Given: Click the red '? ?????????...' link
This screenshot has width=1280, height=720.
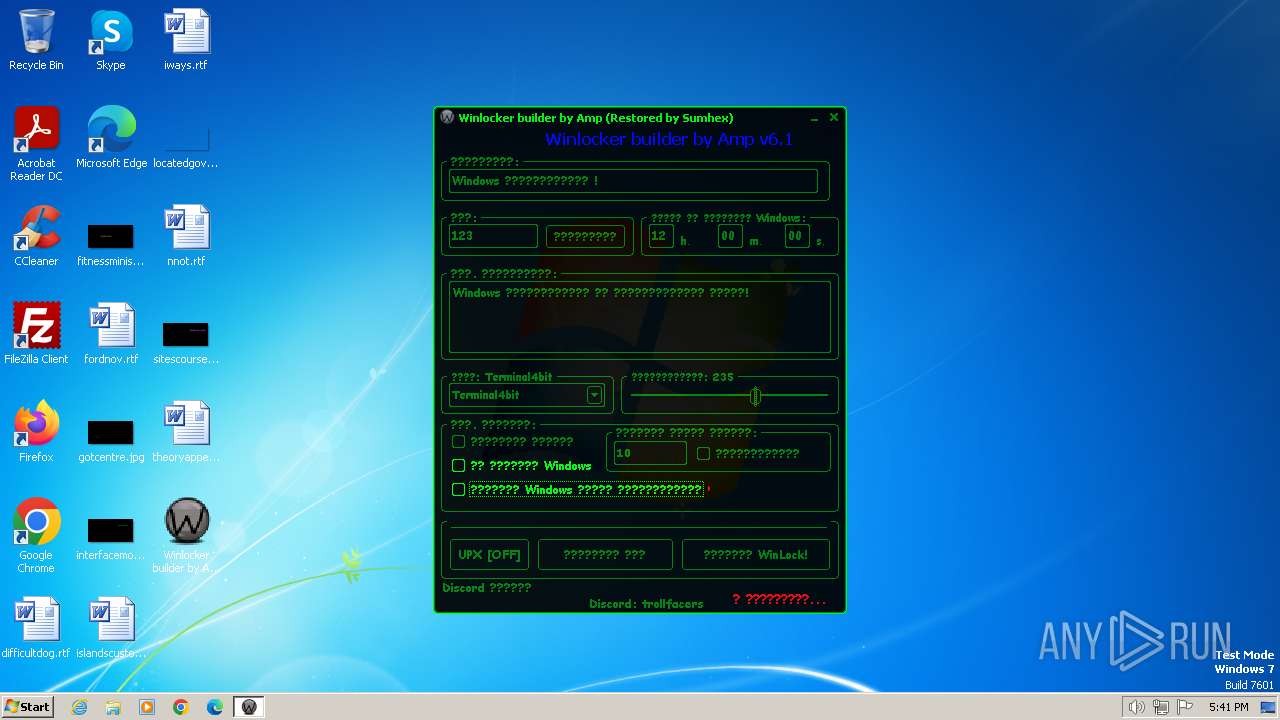Looking at the screenshot, I should [x=779, y=599].
